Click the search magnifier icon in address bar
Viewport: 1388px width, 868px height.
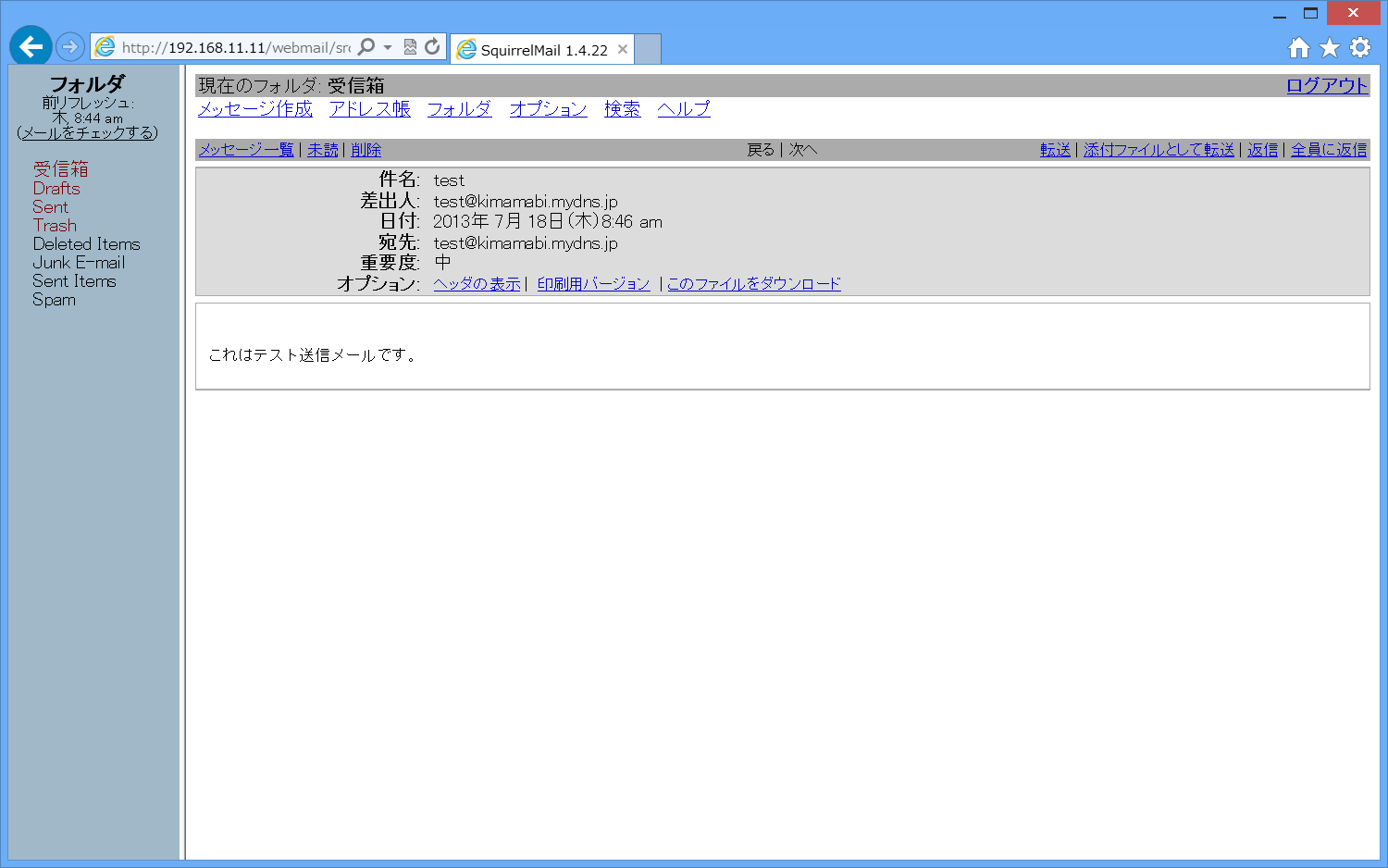(x=366, y=47)
